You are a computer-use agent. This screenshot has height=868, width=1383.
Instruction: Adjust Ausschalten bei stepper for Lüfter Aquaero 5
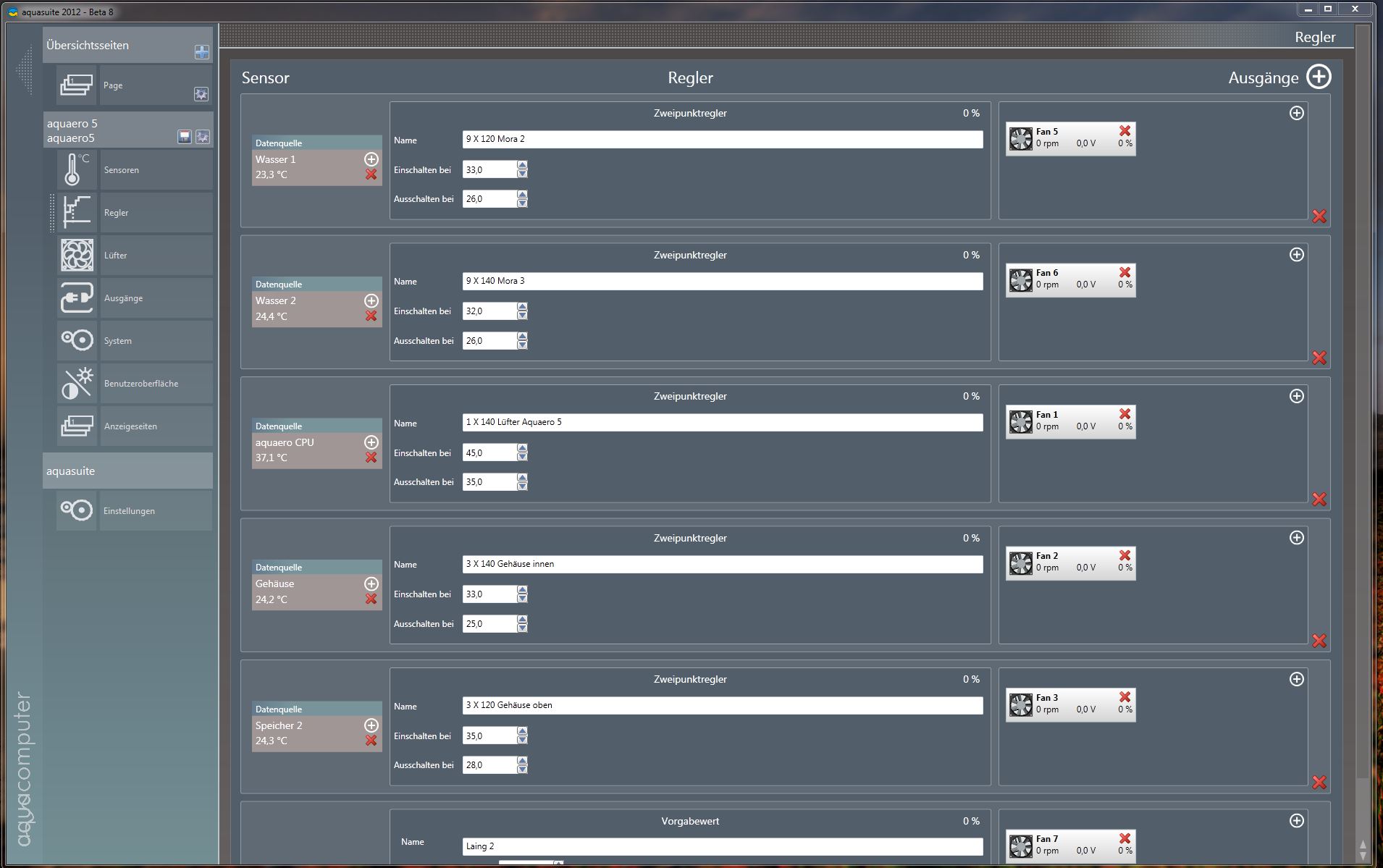[522, 482]
